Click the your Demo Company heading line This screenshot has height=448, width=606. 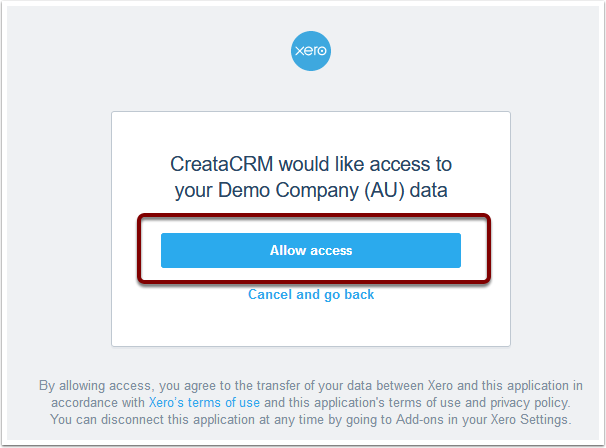(311, 190)
